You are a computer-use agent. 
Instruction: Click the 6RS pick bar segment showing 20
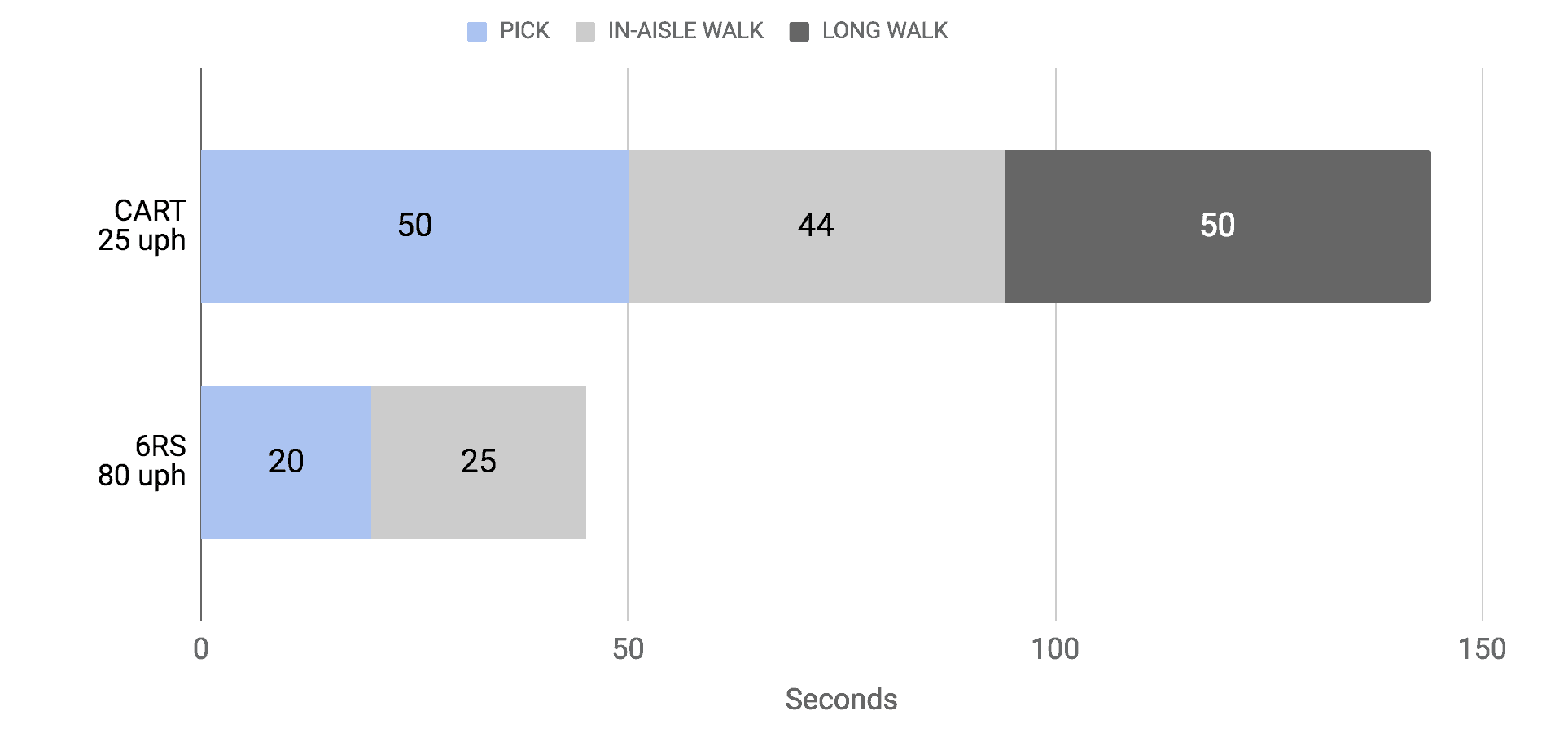[287, 463]
